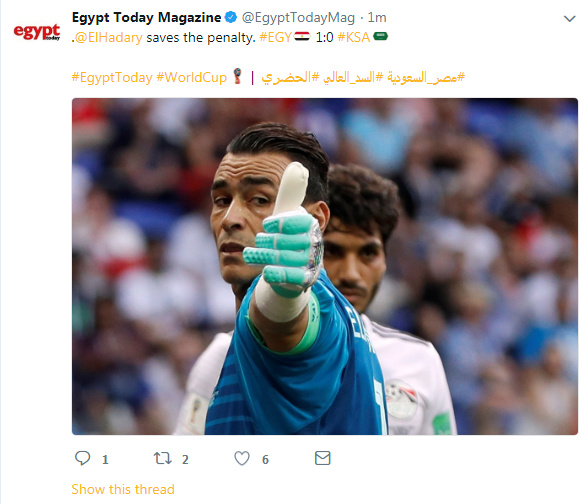This screenshot has height=504, width=582.
Task: Open the Egypt Today profile avatar logo
Action: tap(37, 32)
